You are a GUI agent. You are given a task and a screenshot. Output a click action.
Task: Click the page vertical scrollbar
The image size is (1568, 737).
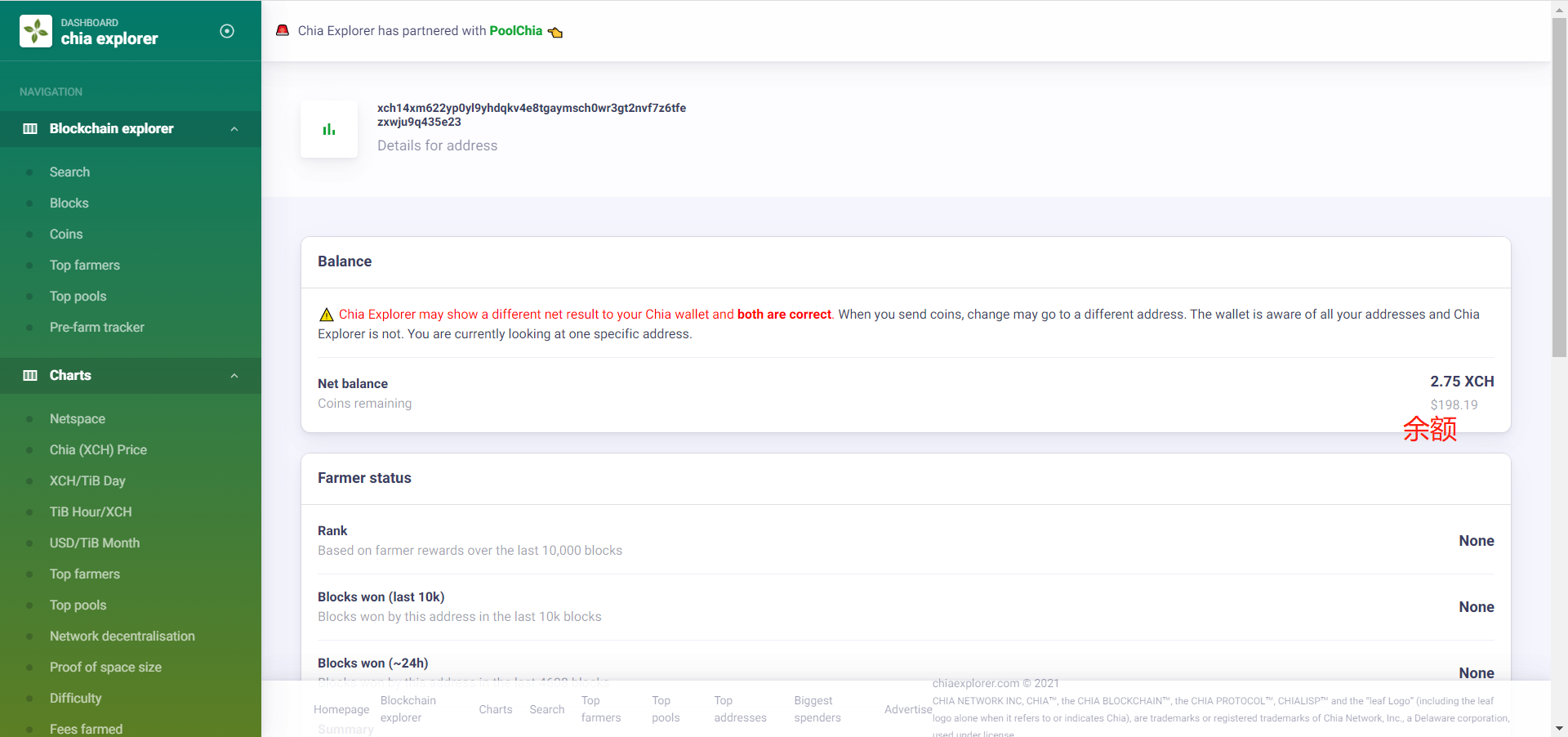point(1559,188)
